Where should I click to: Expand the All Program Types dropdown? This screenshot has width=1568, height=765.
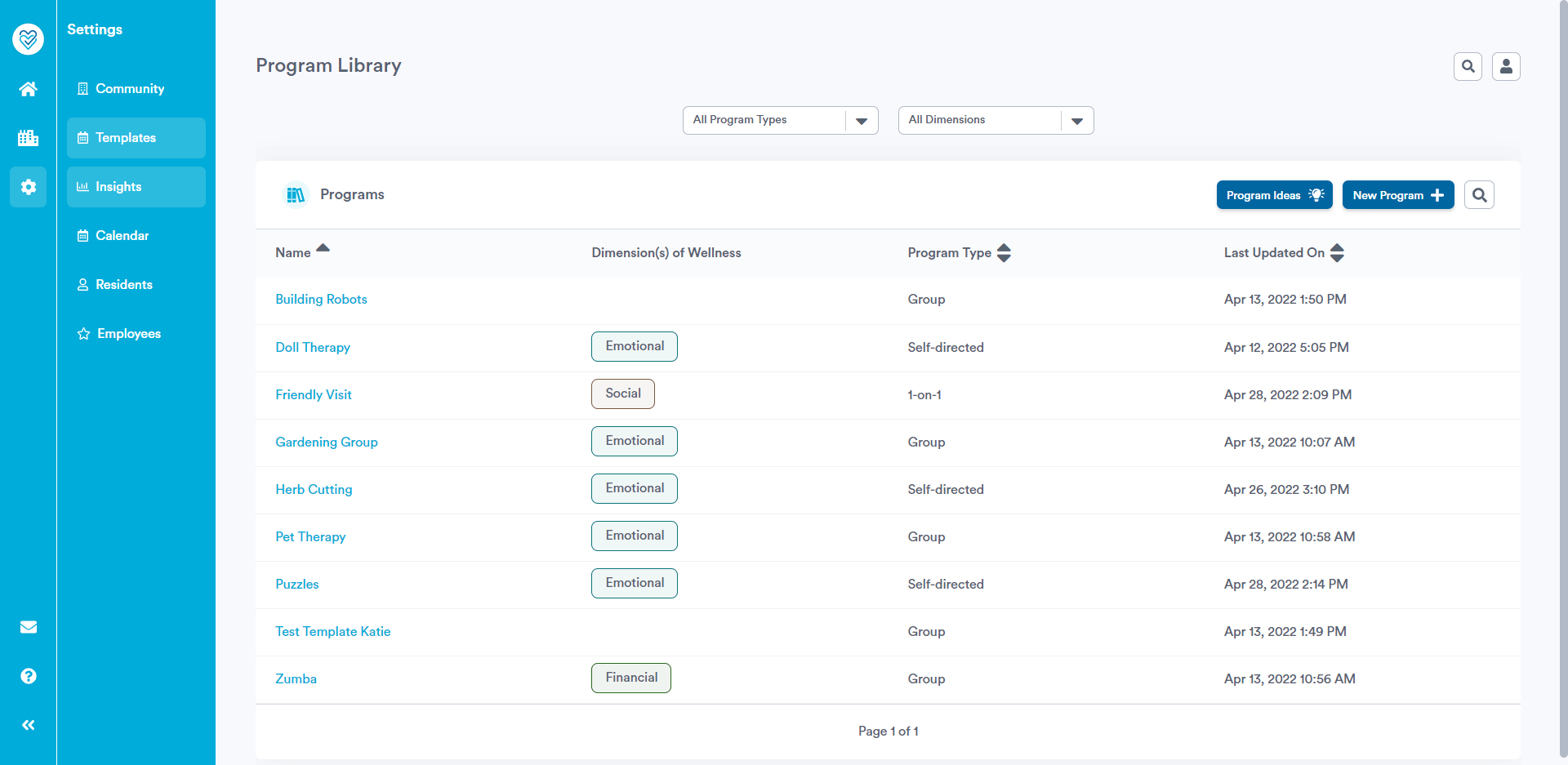coord(780,120)
